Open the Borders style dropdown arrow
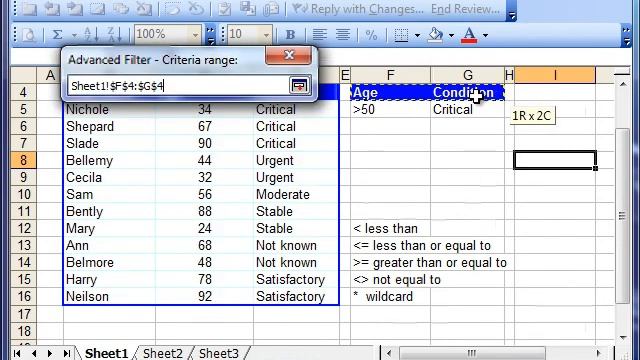640x360 pixels. click(417, 36)
